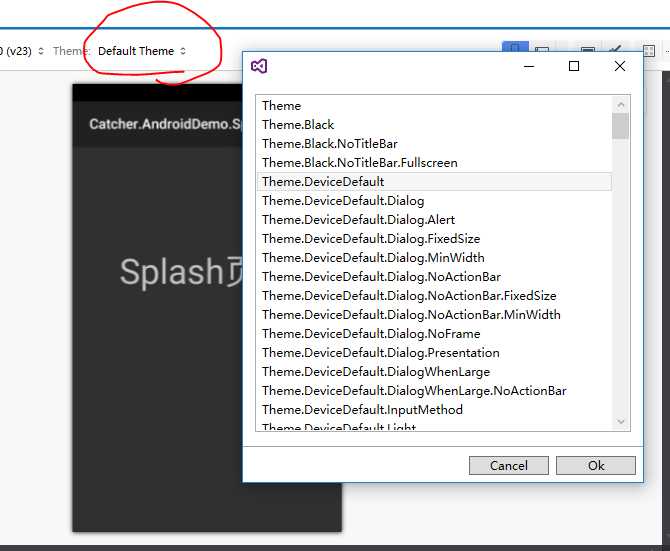Select the landscape orientation toolbar icon
670x551 pixels.
[x=542, y=49]
